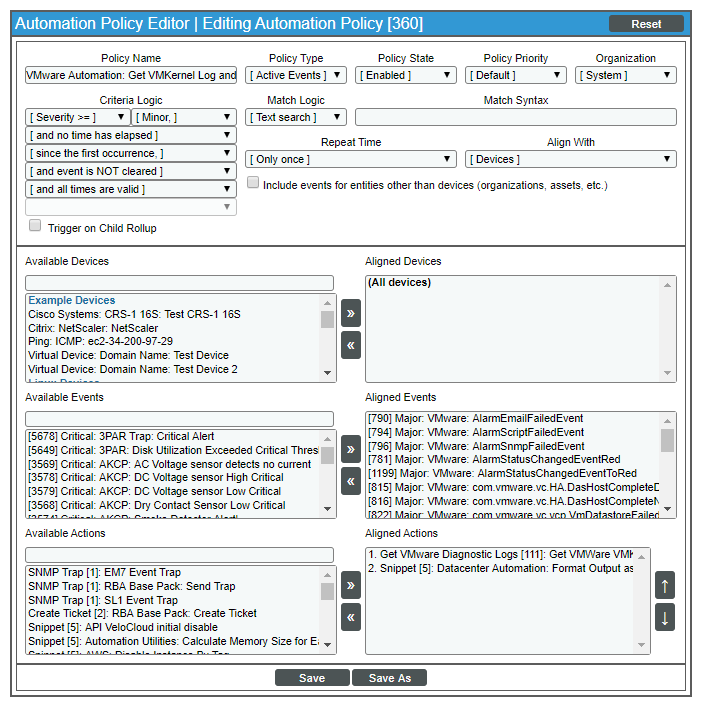Screen dimensions: 702x707
Task: Open the Organization dropdown
Action: click(626, 75)
